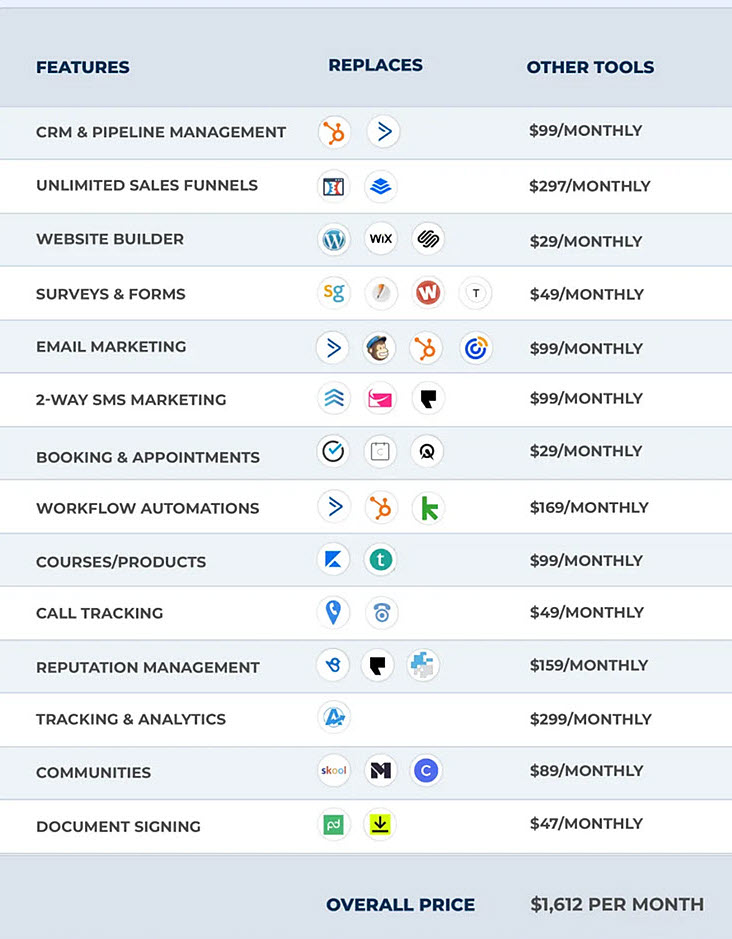Image resolution: width=732 pixels, height=939 pixels.
Task: Select the SurveyGizmo 'sg' icon
Action: 334,293
